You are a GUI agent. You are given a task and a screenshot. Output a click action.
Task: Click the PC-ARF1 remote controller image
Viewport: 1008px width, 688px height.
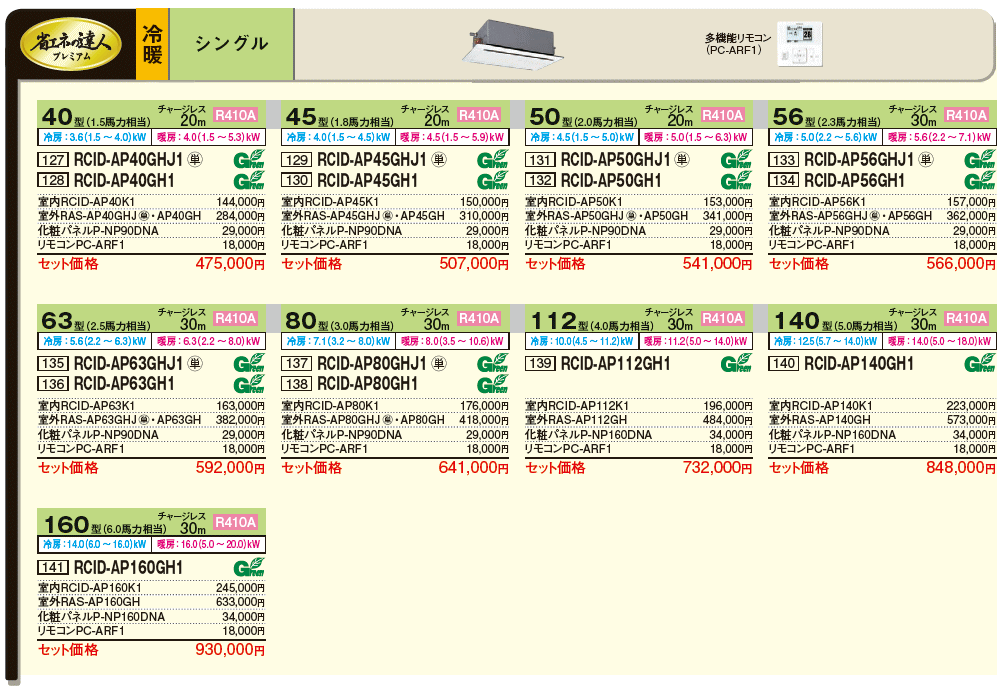(800, 44)
